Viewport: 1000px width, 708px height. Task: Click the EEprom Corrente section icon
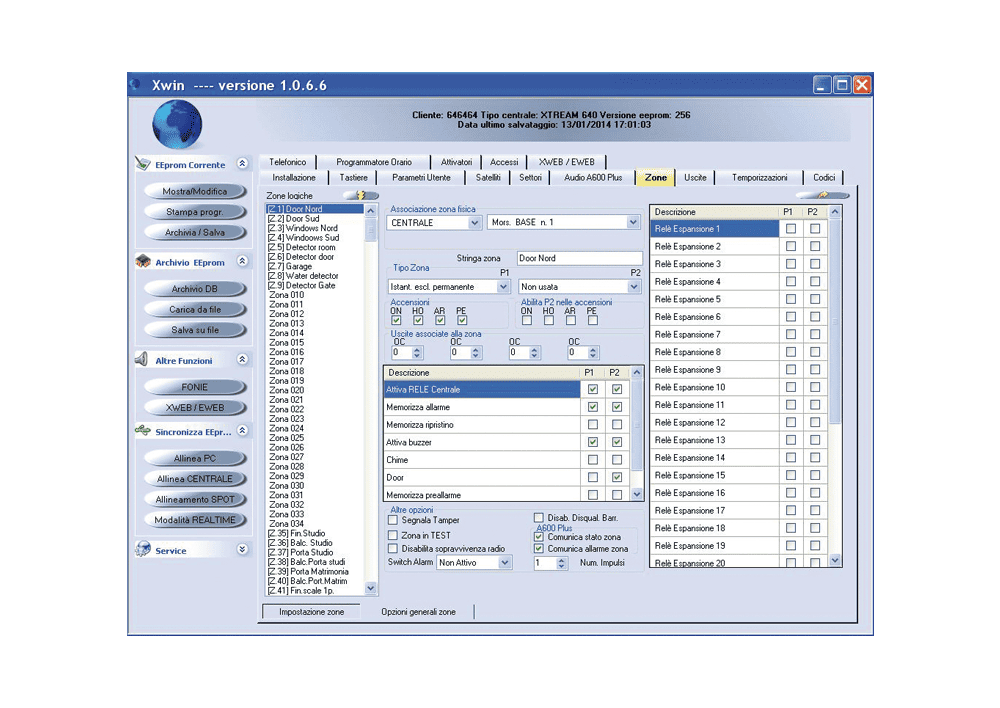(143, 164)
